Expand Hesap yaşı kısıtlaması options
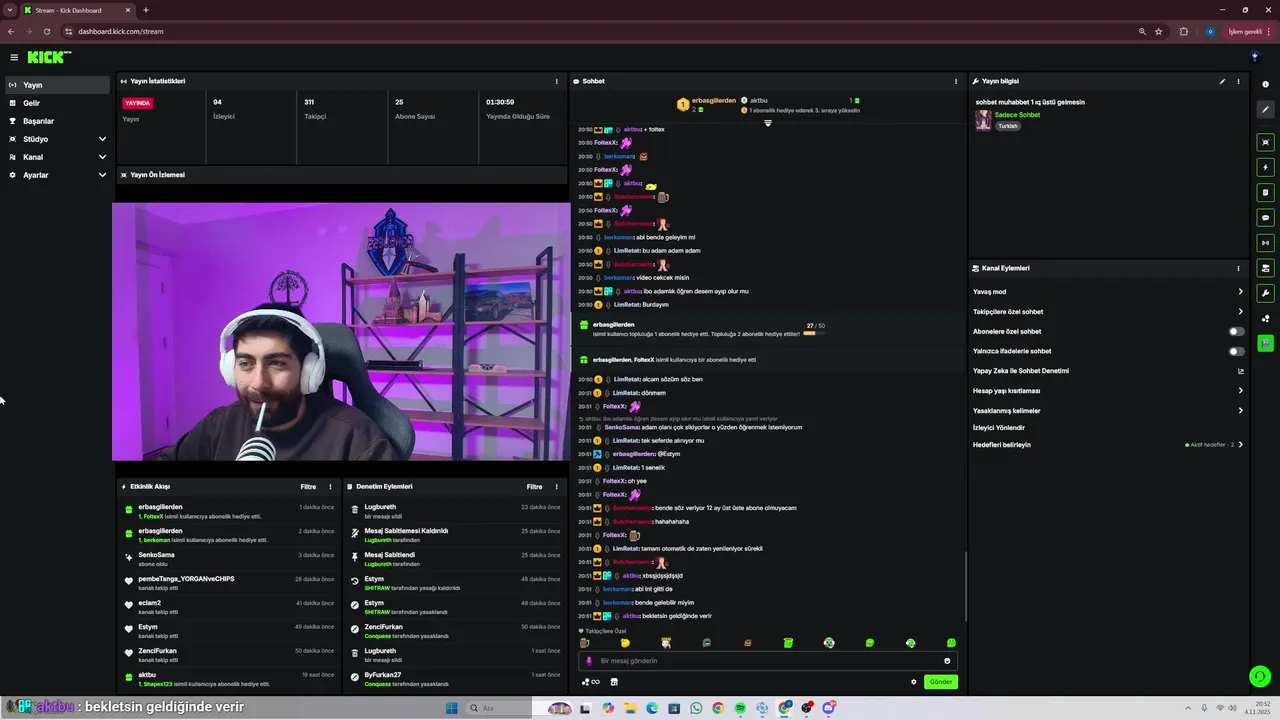 click(1241, 391)
